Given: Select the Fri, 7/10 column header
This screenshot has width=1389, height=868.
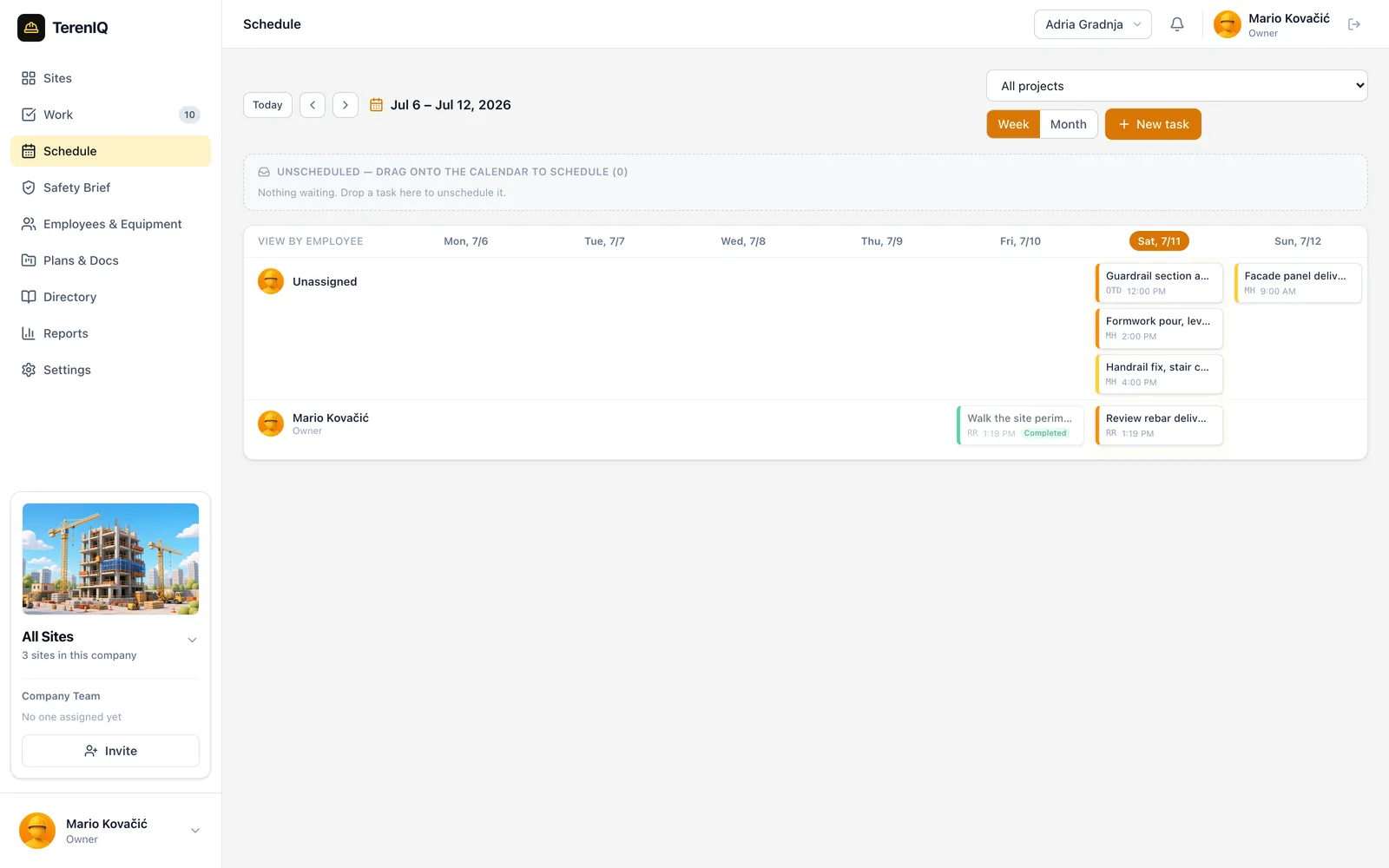Looking at the screenshot, I should point(1020,241).
